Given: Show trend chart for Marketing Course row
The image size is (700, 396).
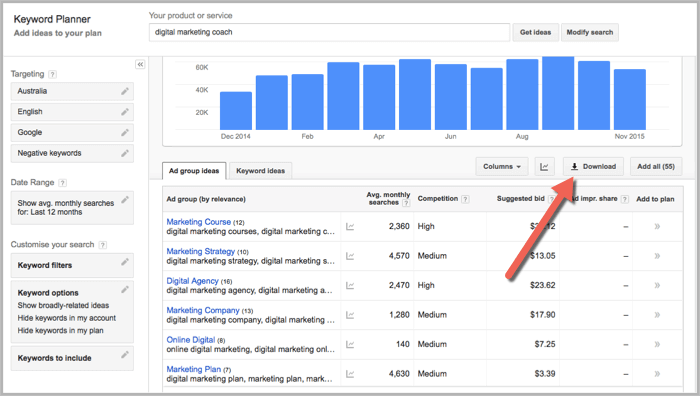Looking at the screenshot, I should tap(350, 227).
